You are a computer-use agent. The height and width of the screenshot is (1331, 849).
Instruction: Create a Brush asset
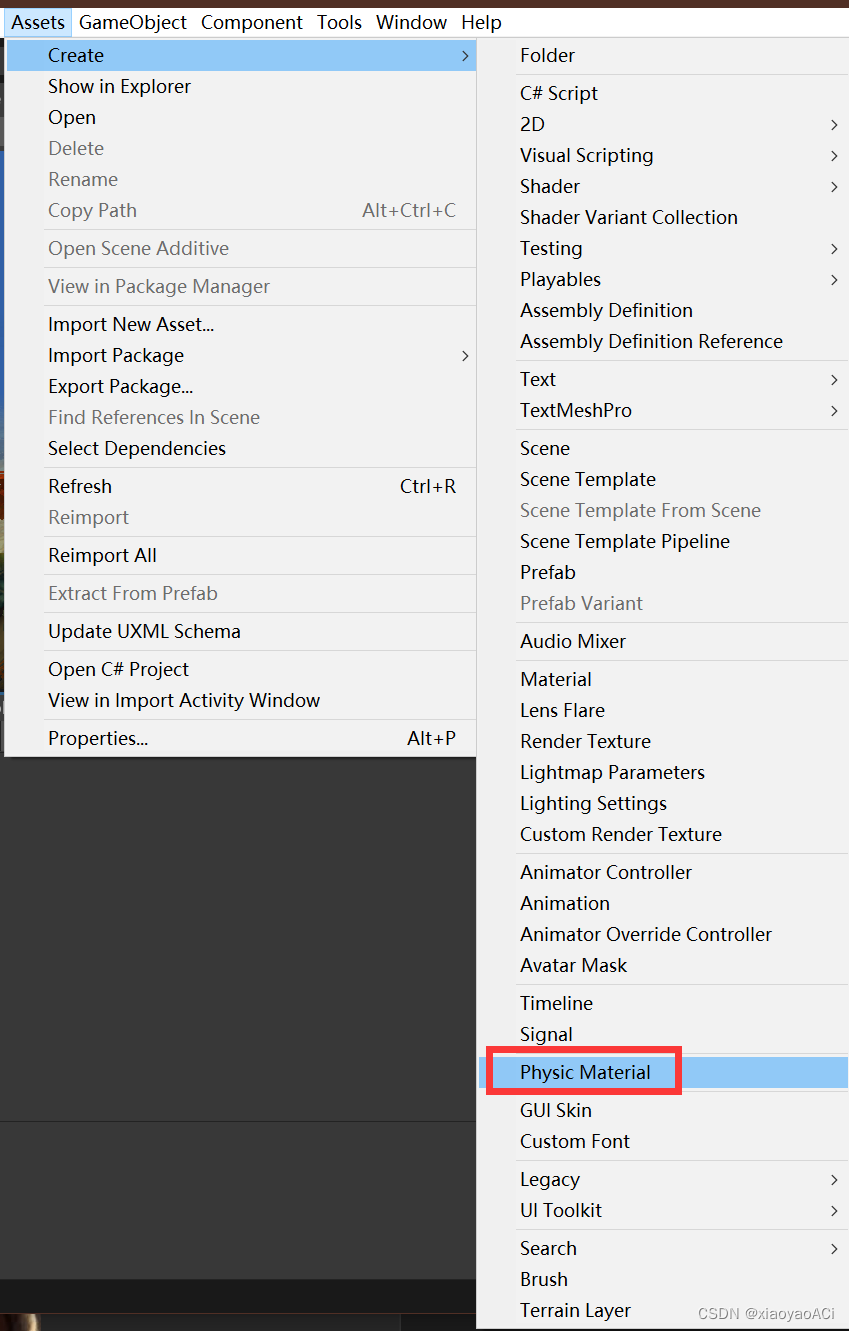point(663,1279)
